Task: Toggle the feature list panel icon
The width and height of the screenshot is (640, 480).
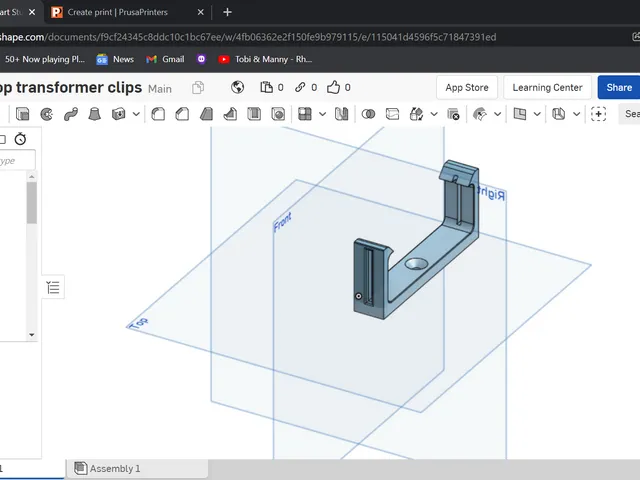Action: coord(53,287)
